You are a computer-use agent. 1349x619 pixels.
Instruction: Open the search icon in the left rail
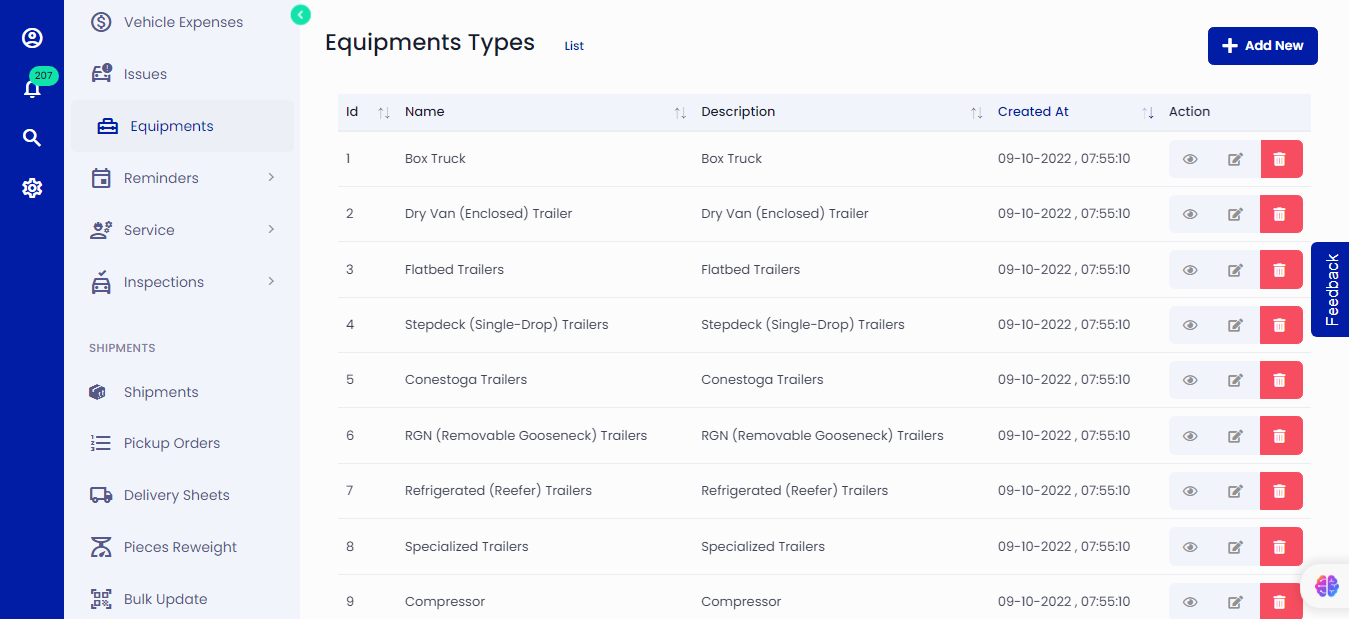tap(32, 137)
